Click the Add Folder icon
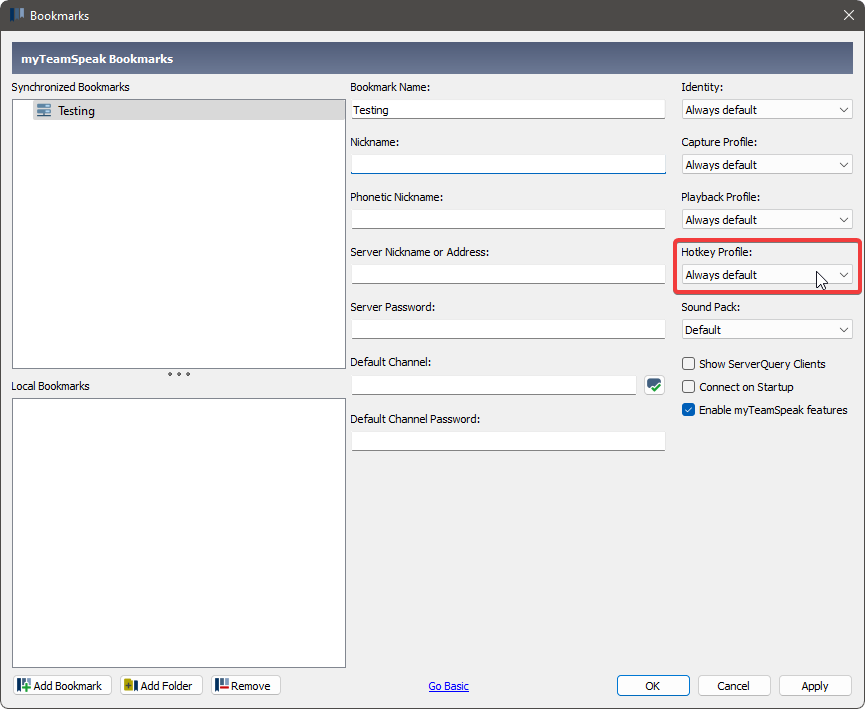 [x=130, y=685]
